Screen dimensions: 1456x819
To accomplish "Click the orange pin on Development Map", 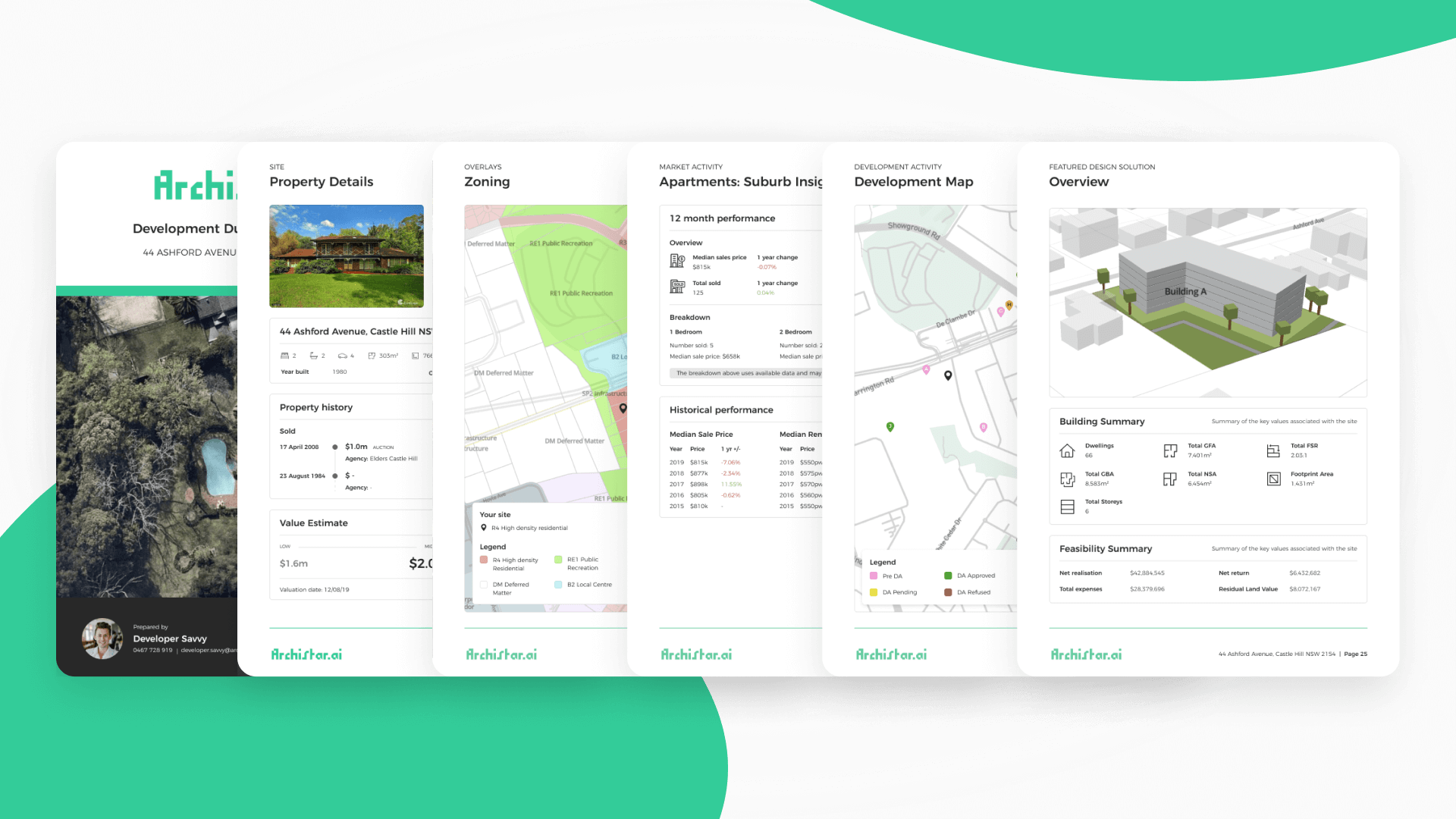I will pos(1009,305).
